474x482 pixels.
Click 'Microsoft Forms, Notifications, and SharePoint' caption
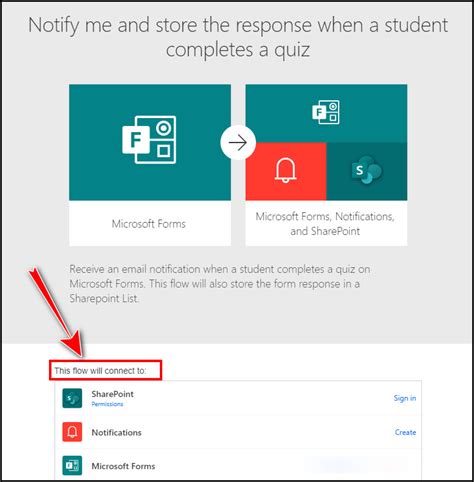coord(325,224)
